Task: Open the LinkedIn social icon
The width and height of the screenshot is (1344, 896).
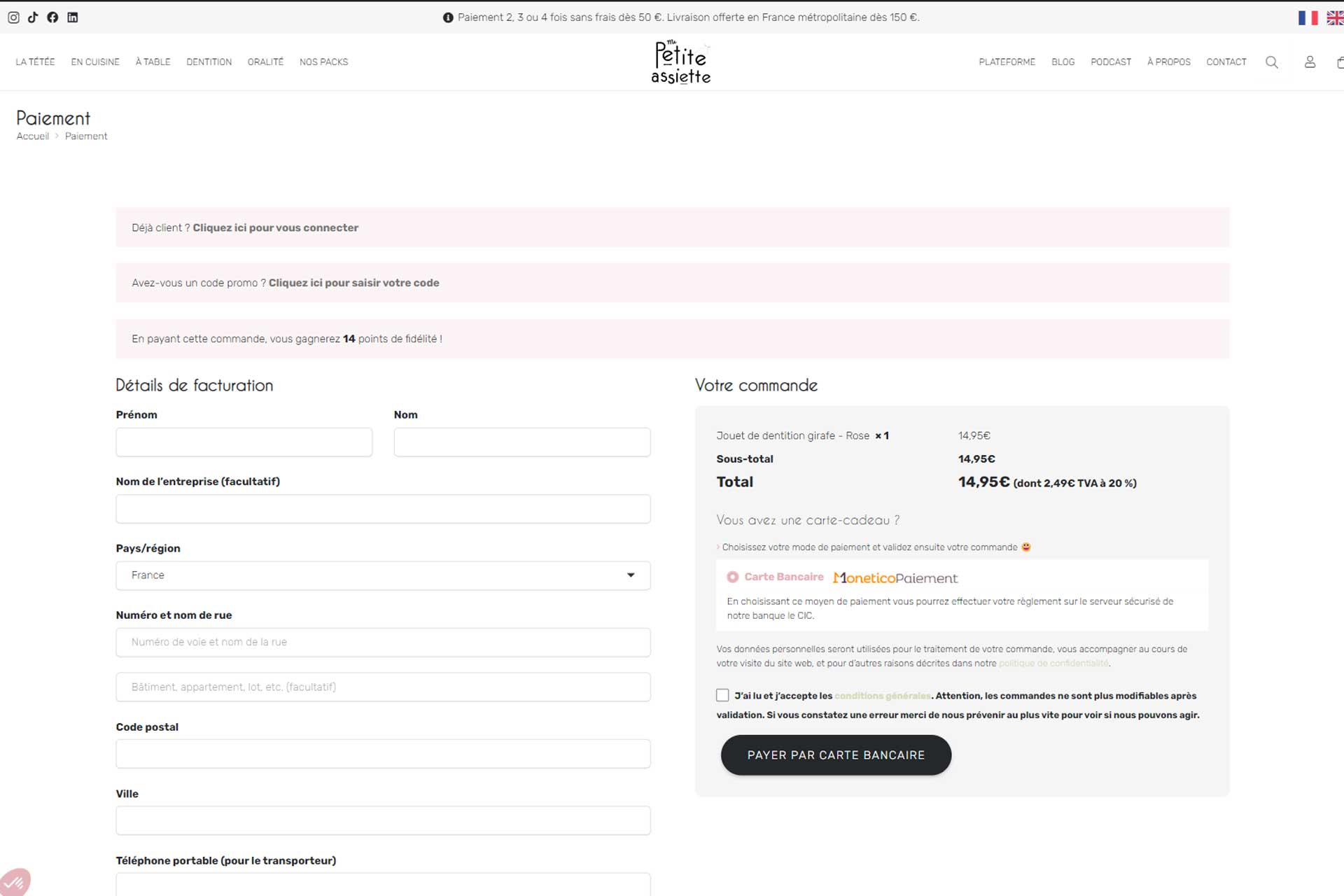Action: [72, 17]
